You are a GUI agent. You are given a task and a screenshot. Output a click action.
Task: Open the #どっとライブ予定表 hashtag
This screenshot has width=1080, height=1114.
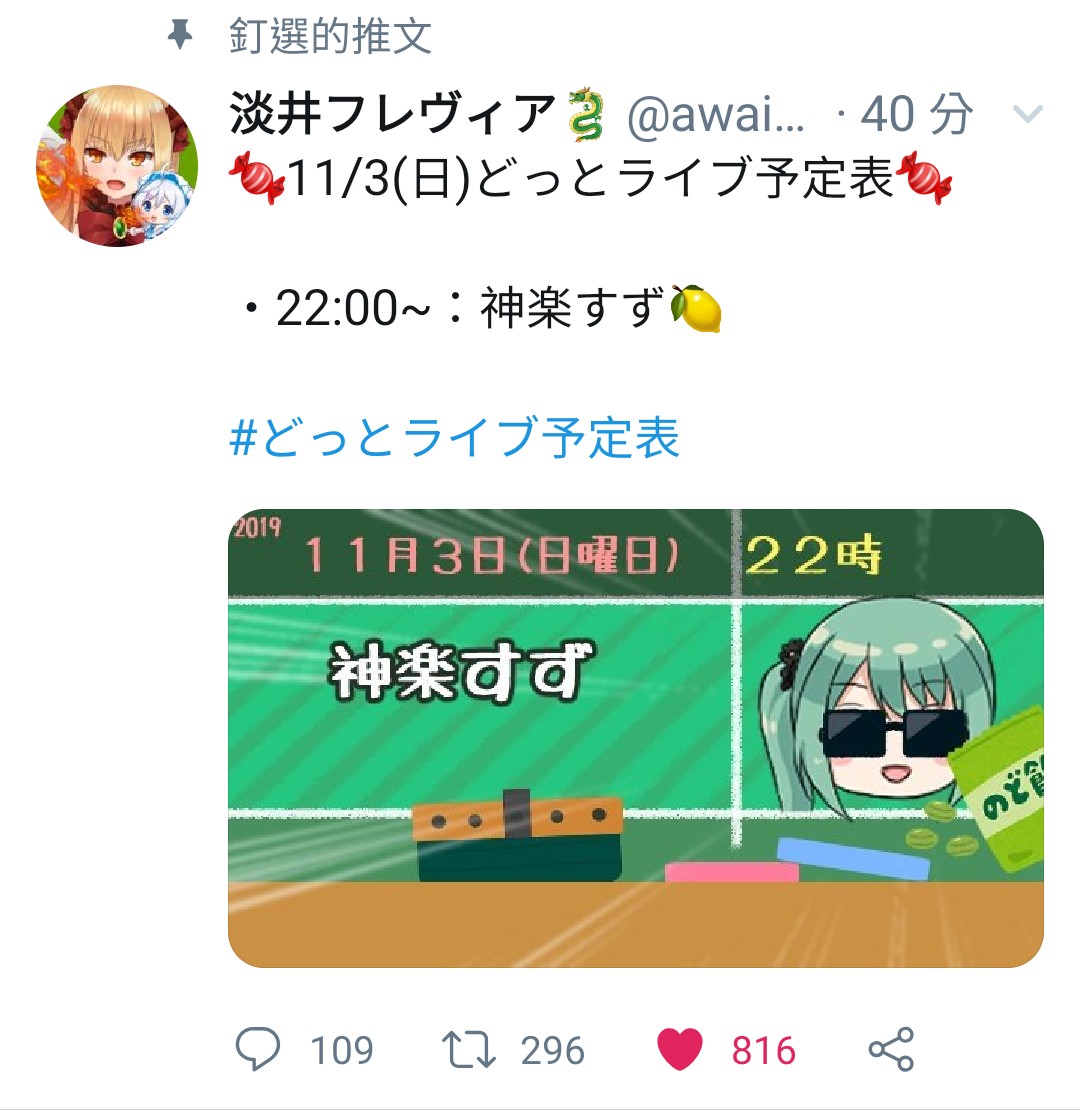(455, 437)
